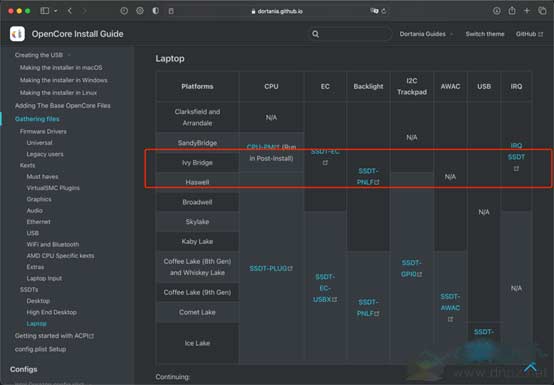The image size is (554, 385).
Task: Open SSDT-EC-USBX link in EC column
Action: pos(325,288)
